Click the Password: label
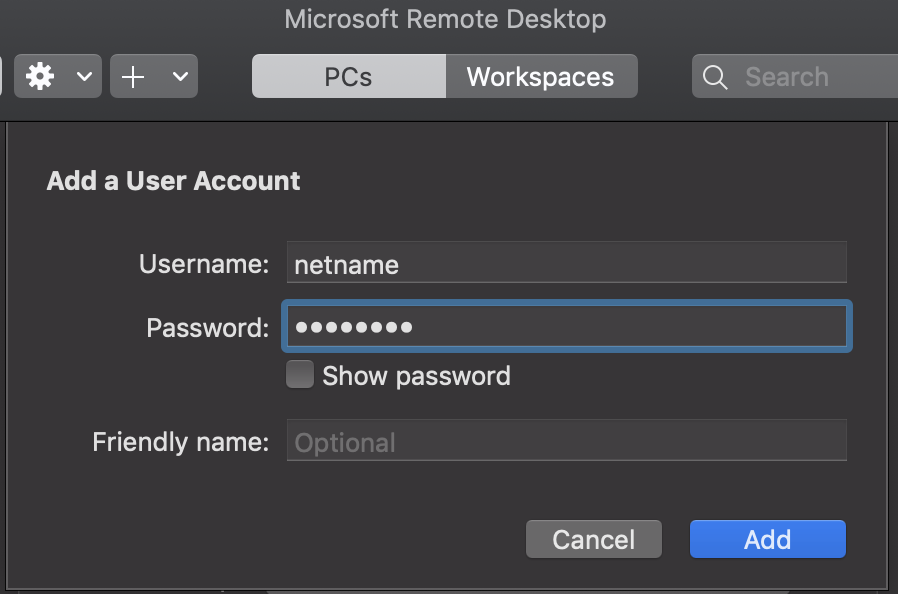 (x=207, y=328)
